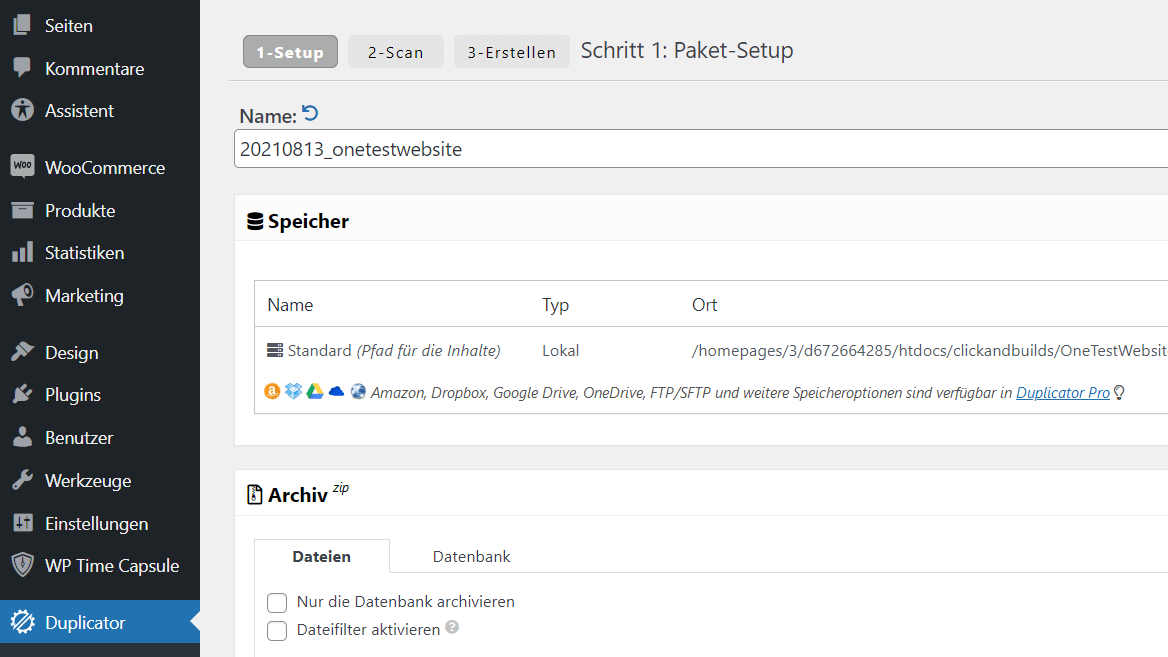Click the 1-Setup step button
Image resolution: width=1168 pixels, height=657 pixels.
pos(291,51)
